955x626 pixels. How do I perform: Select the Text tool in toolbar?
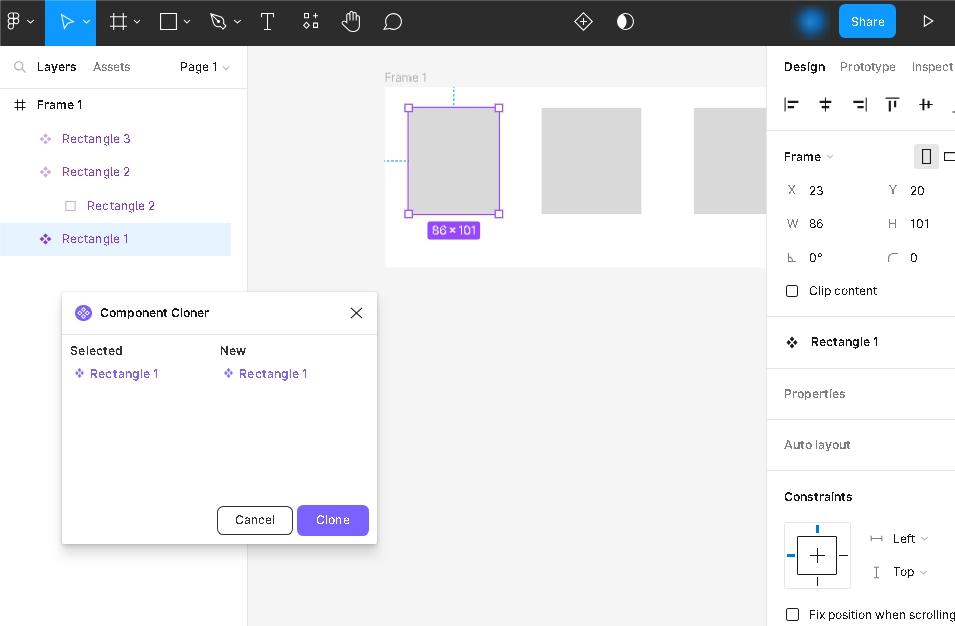[x=267, y=22]
